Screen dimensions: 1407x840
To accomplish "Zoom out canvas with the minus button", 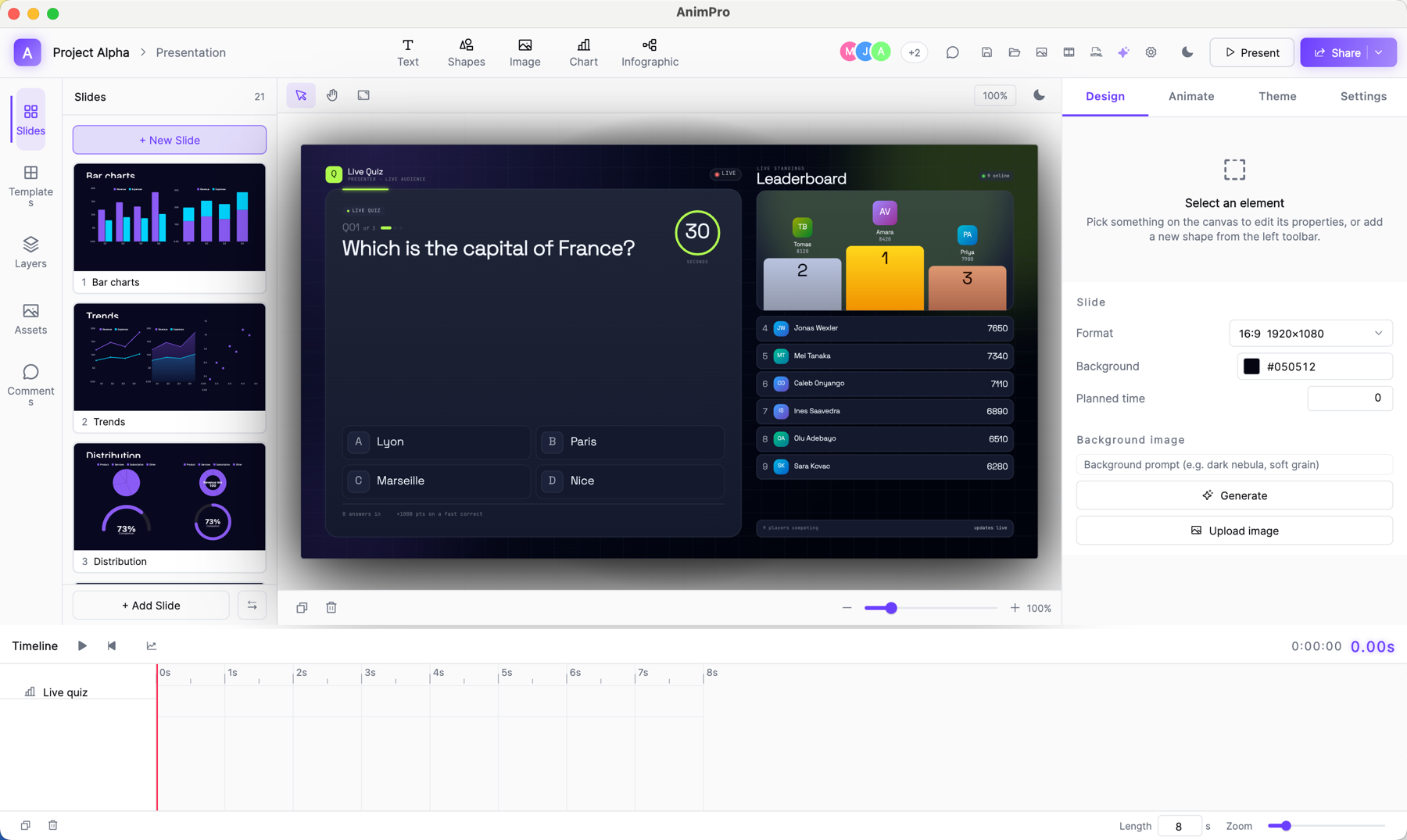I will [x=847, y=608].
